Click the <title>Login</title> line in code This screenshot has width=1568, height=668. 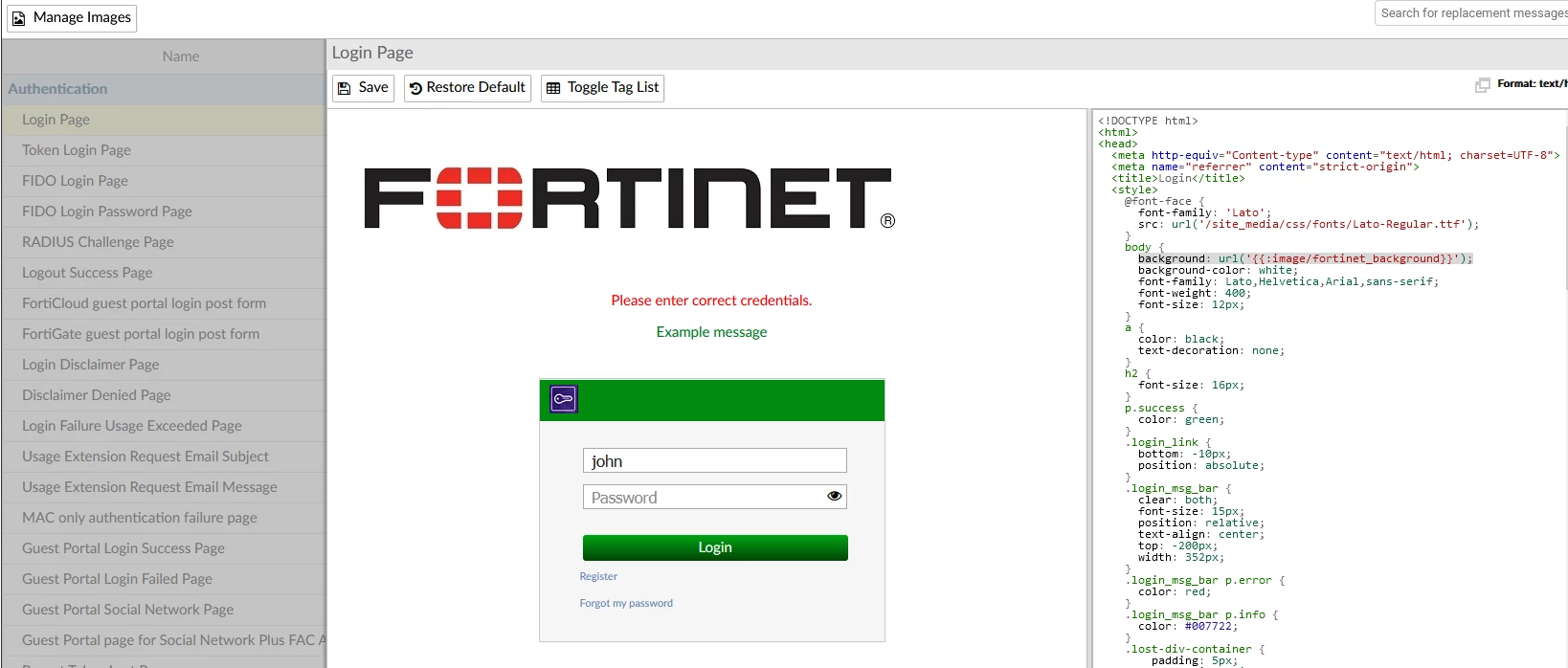click(1178, 178)
